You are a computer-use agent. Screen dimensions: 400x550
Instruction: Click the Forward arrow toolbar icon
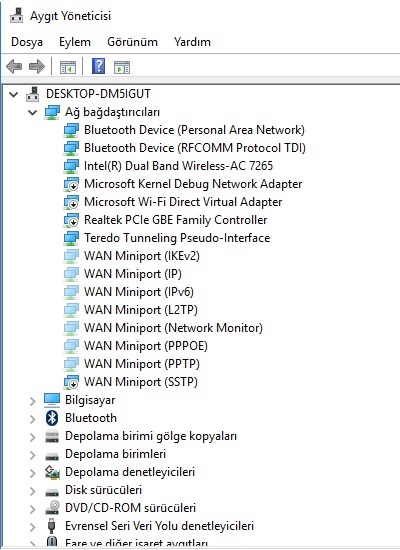36,66
